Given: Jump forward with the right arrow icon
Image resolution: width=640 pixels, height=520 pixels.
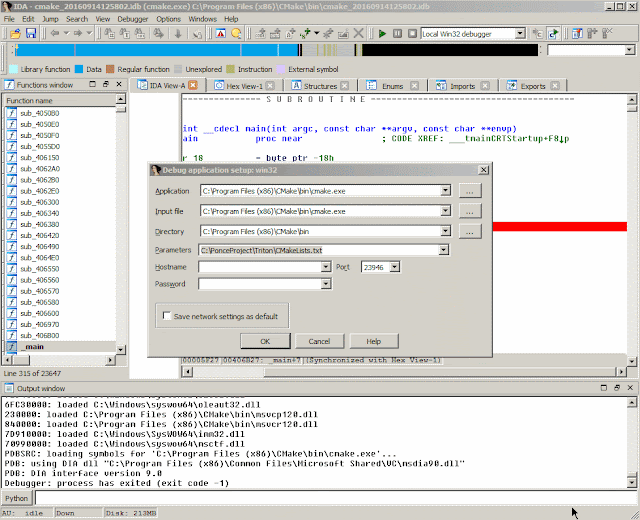Looking at the screenshot, I should pos(78,33).
